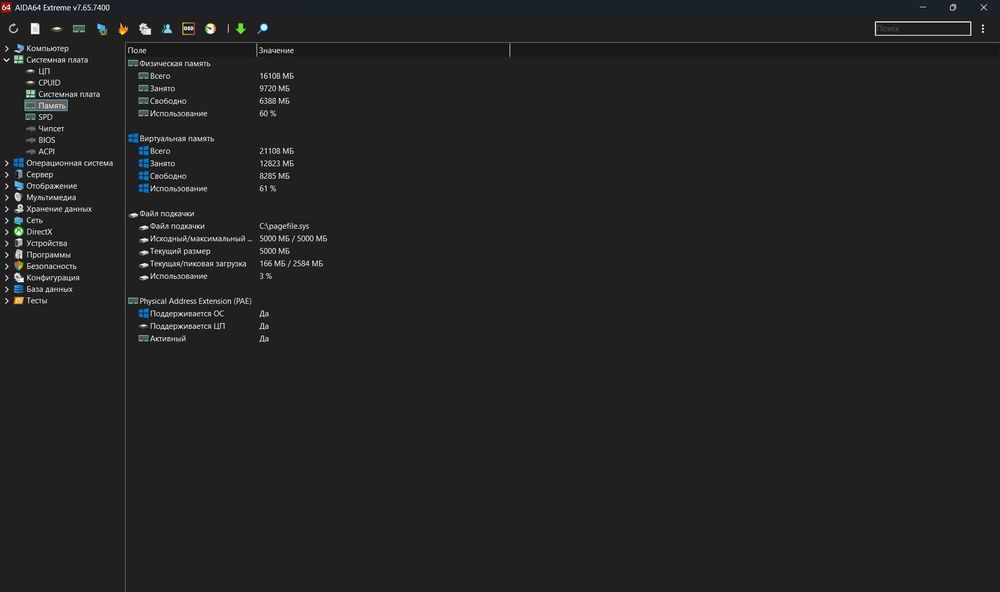The height and width of the screenshot is (592, 1000).
Task: Click the CPU chip toolbar icon
Action: [57, 29]
